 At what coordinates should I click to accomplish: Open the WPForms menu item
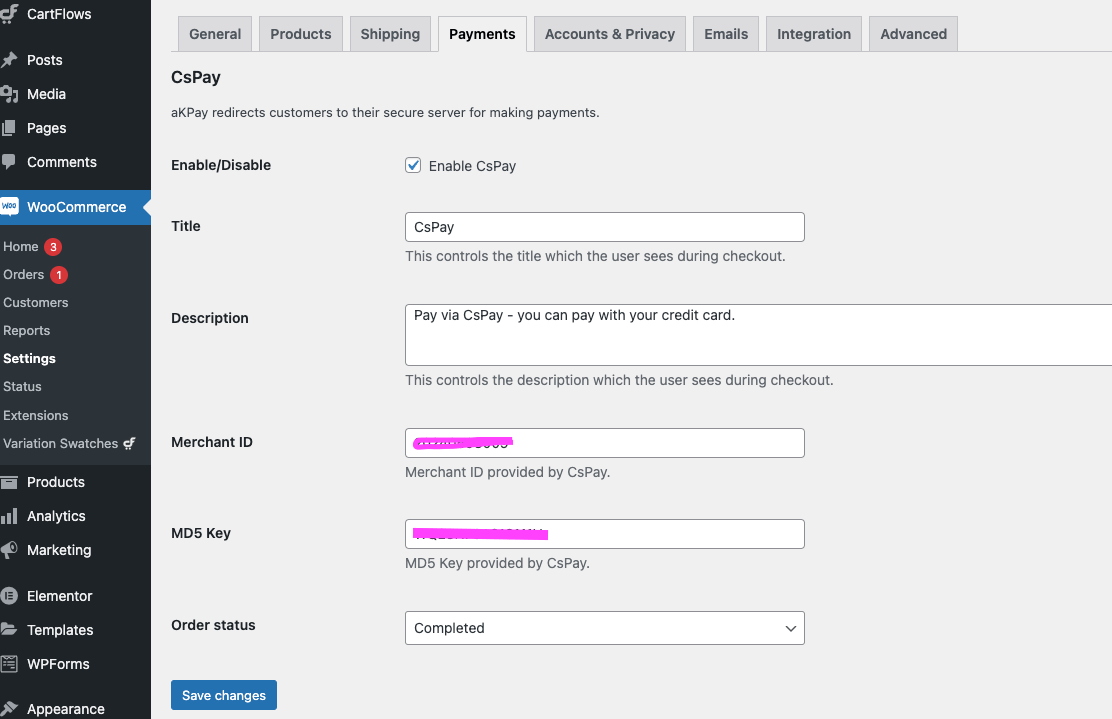(x=58, y=664)
